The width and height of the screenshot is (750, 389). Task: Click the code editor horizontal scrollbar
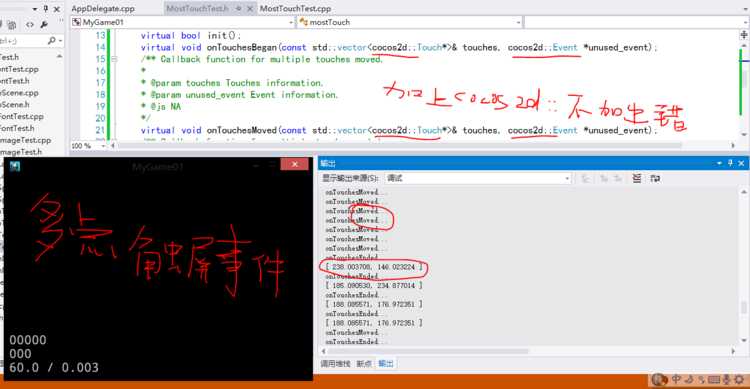point(399,145)
